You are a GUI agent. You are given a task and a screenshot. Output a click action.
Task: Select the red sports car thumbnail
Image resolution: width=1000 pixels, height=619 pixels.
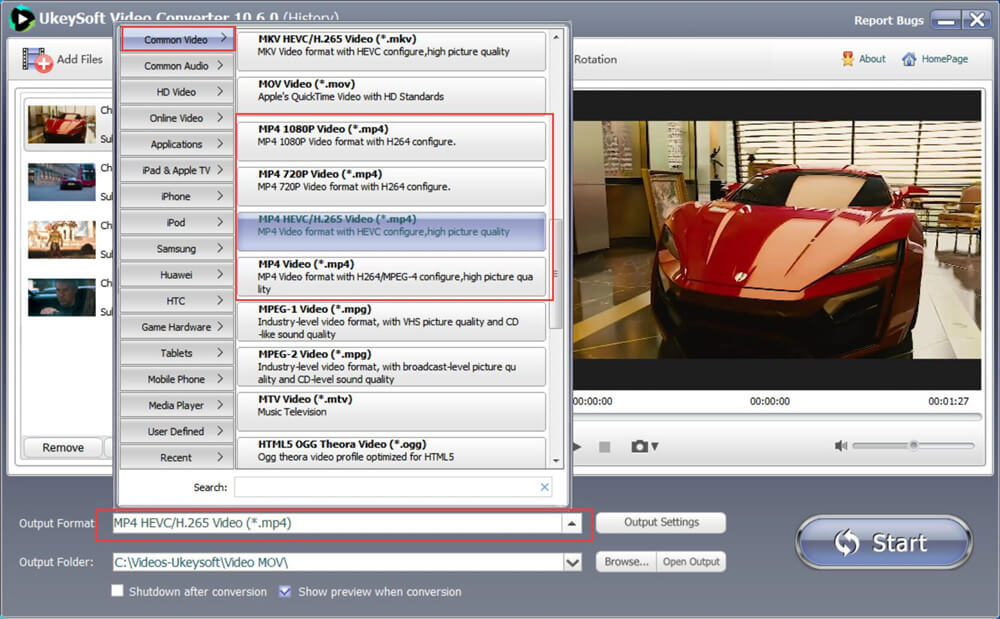pos(61,124)
